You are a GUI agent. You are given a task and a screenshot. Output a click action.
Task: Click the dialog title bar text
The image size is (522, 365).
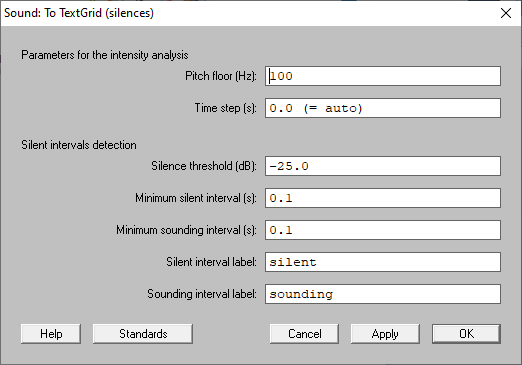tap(79, 13)
